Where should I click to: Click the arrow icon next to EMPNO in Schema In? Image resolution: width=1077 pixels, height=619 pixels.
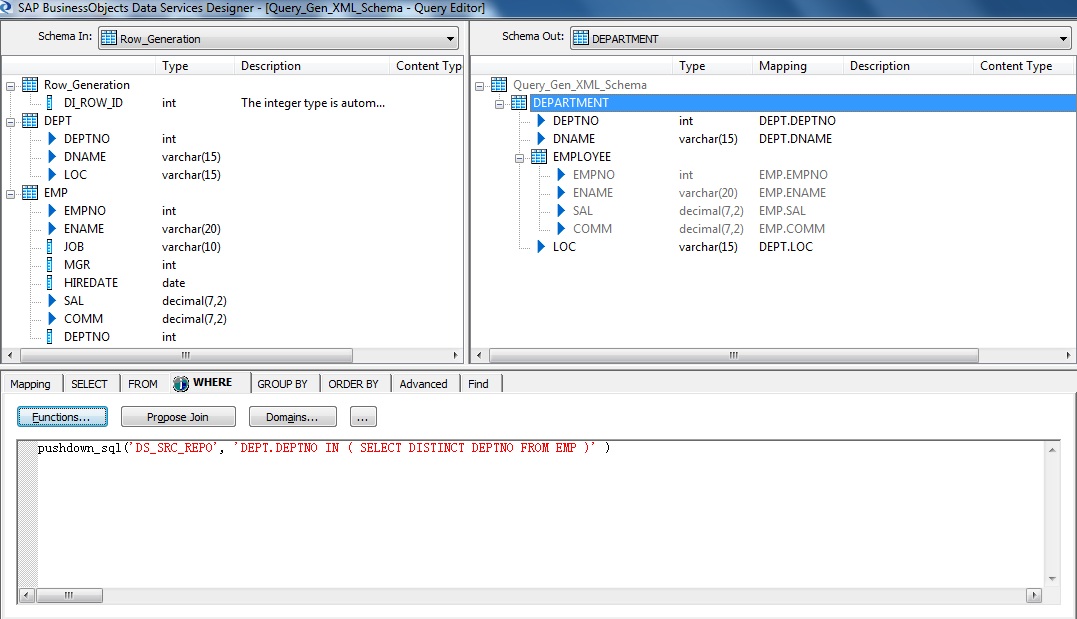[x=52, y=211]
